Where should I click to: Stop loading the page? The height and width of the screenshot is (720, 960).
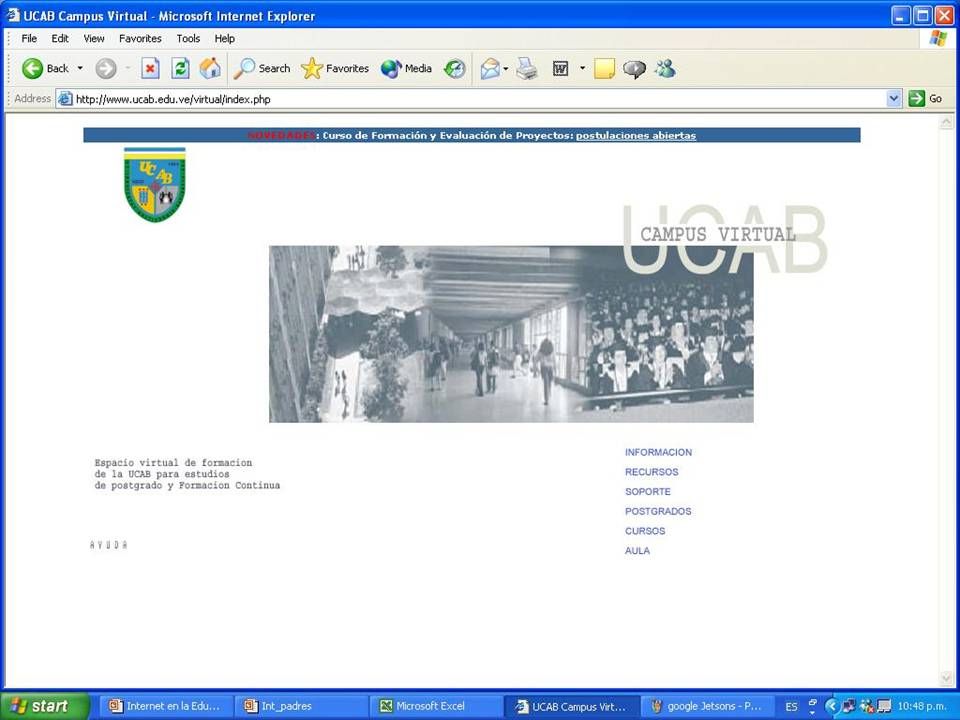[x=150, y=69]
